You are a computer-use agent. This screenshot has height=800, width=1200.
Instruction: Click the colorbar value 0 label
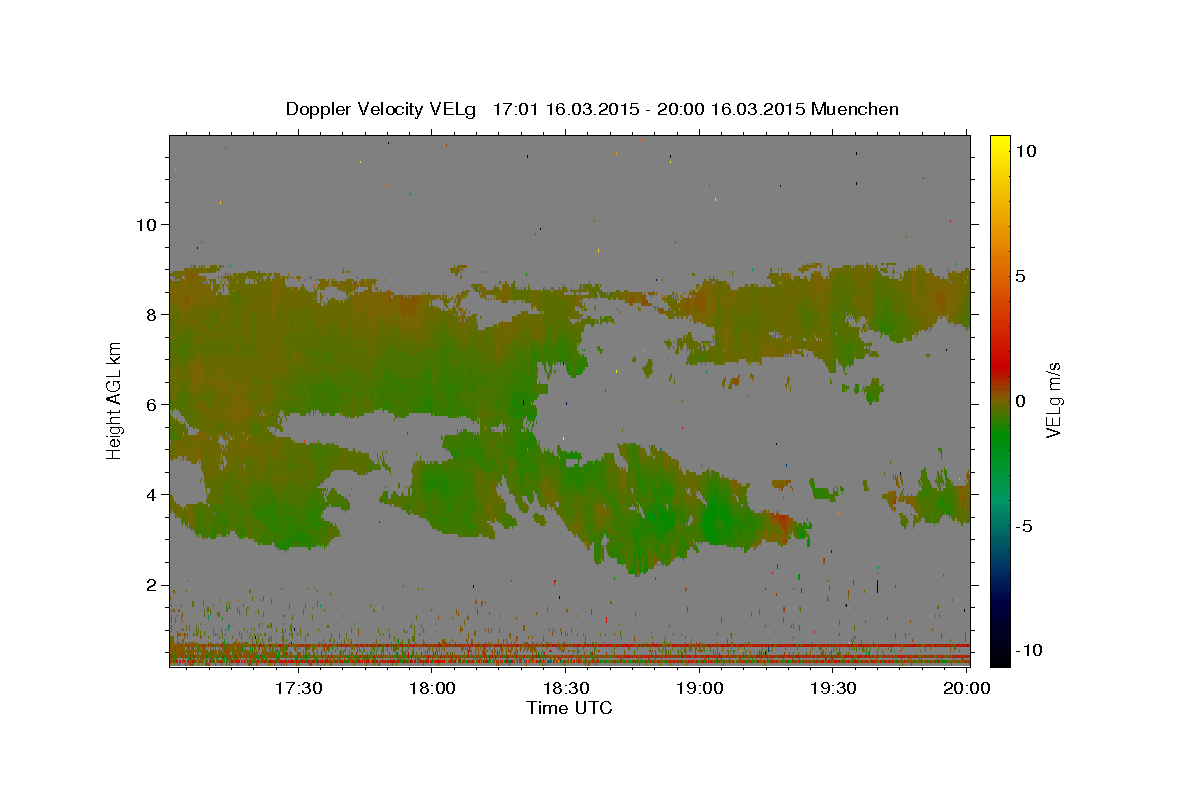pos(1021,401)
